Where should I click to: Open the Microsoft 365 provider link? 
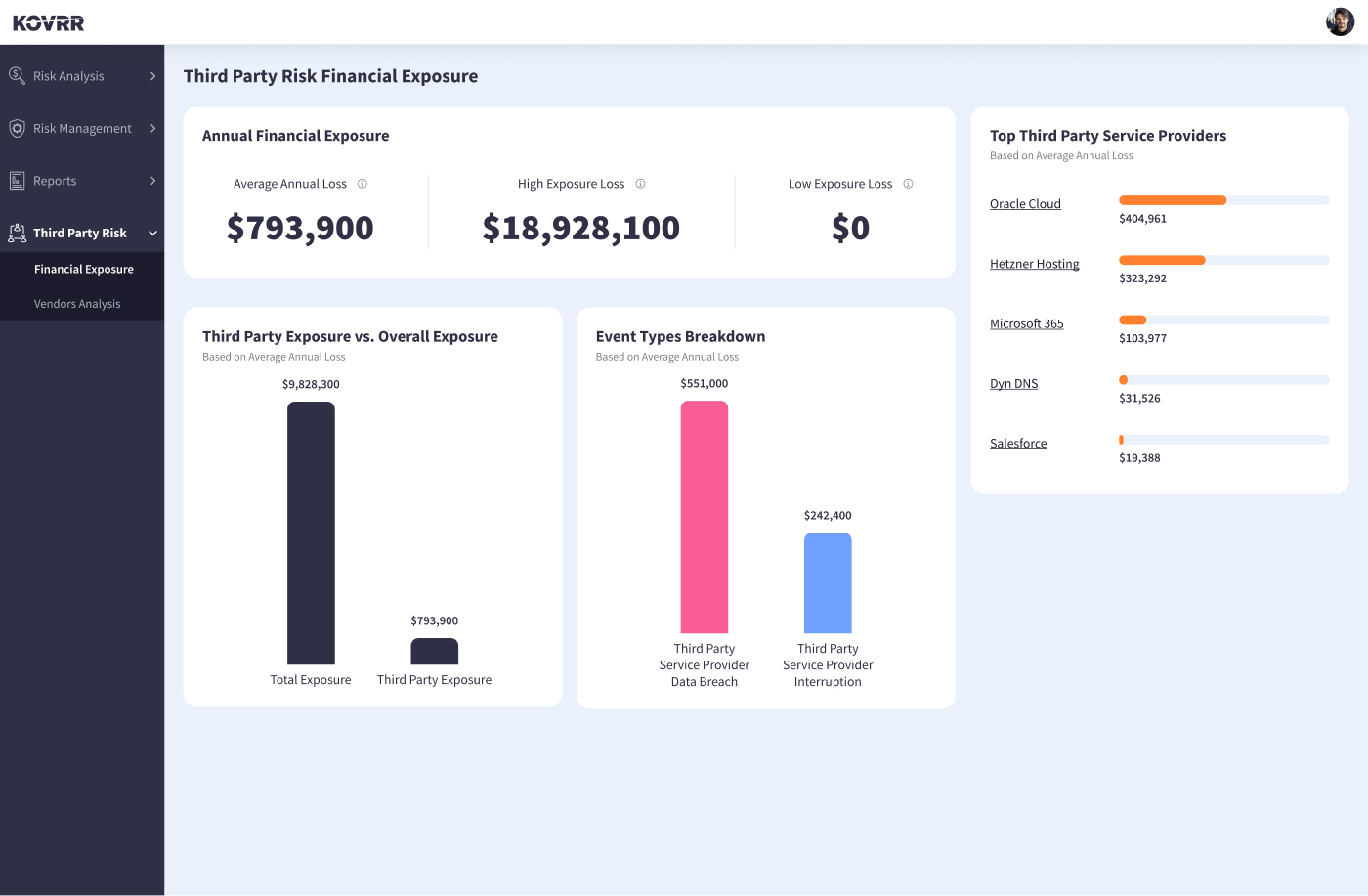click(x=1026, y=323)
